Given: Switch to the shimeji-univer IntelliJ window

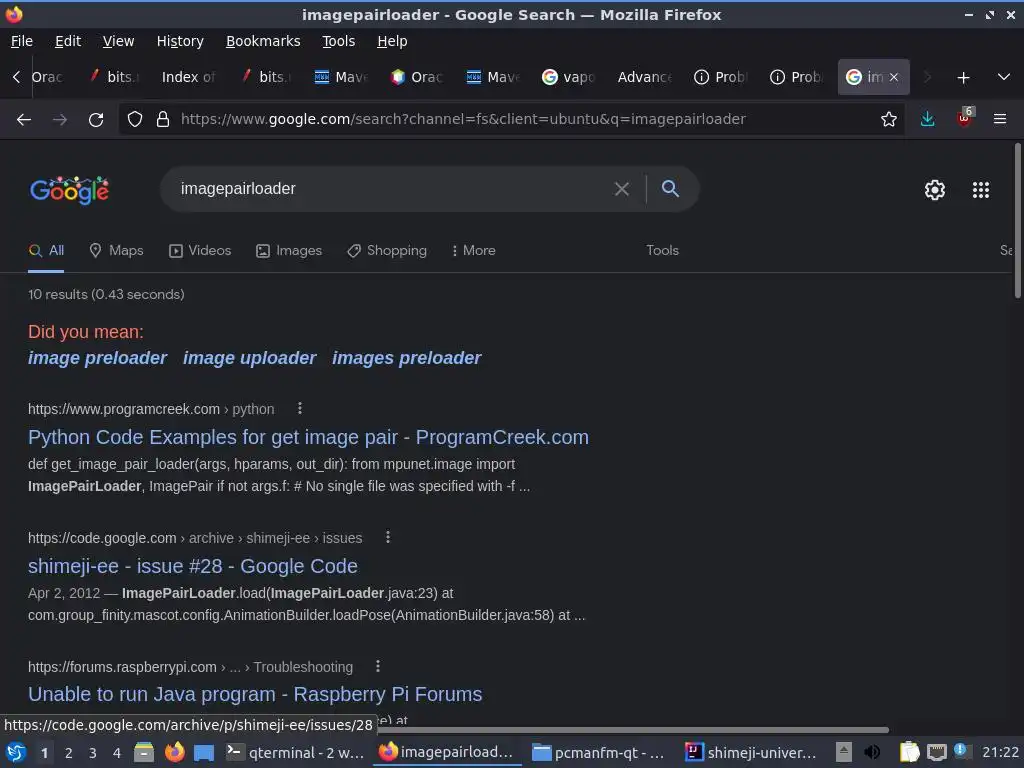Looking at the screenshot, I should pos(751,752).
